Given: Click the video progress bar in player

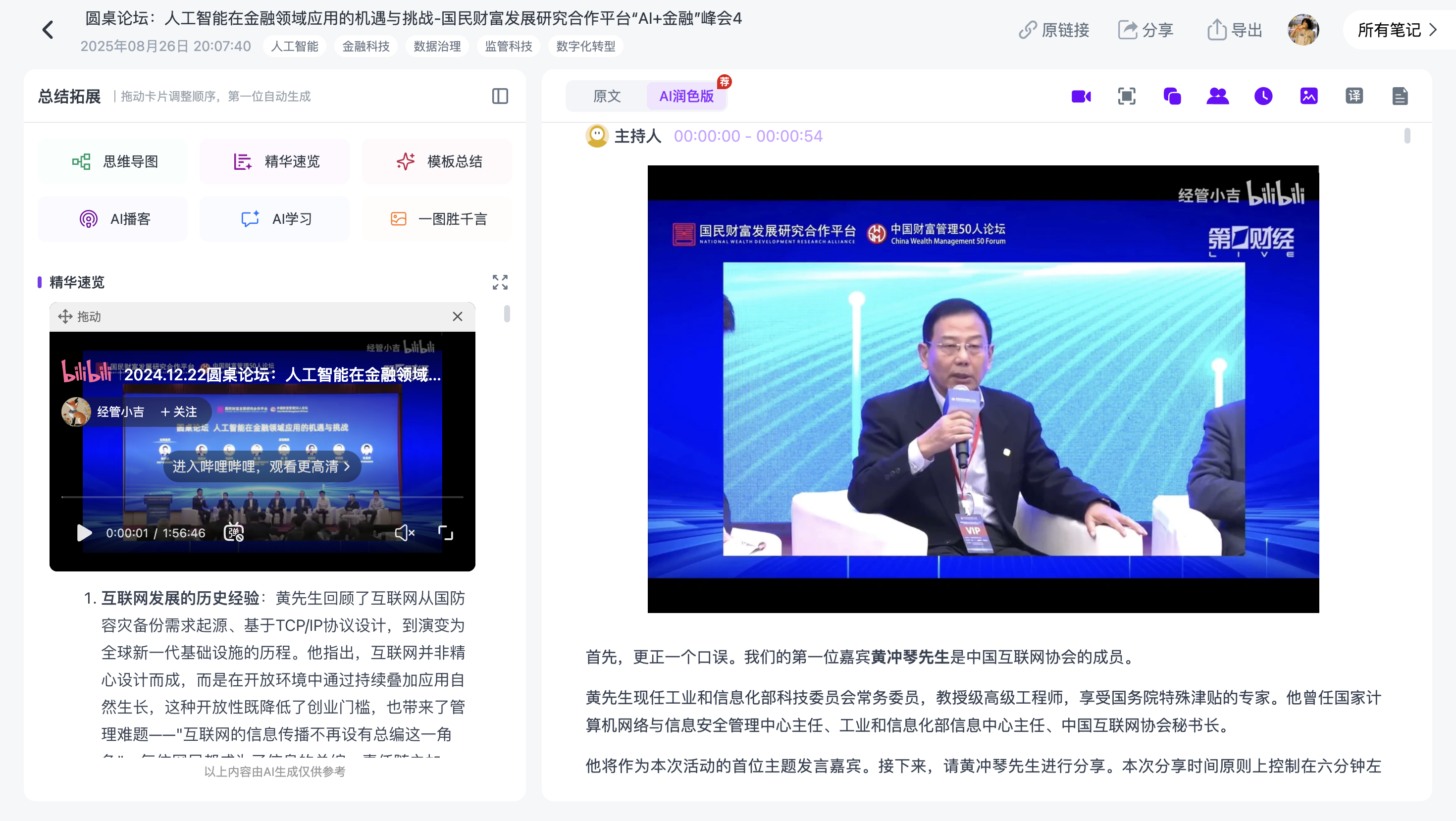Looking at the screenshot, I should pyautogui.click(x=261, y=497).
